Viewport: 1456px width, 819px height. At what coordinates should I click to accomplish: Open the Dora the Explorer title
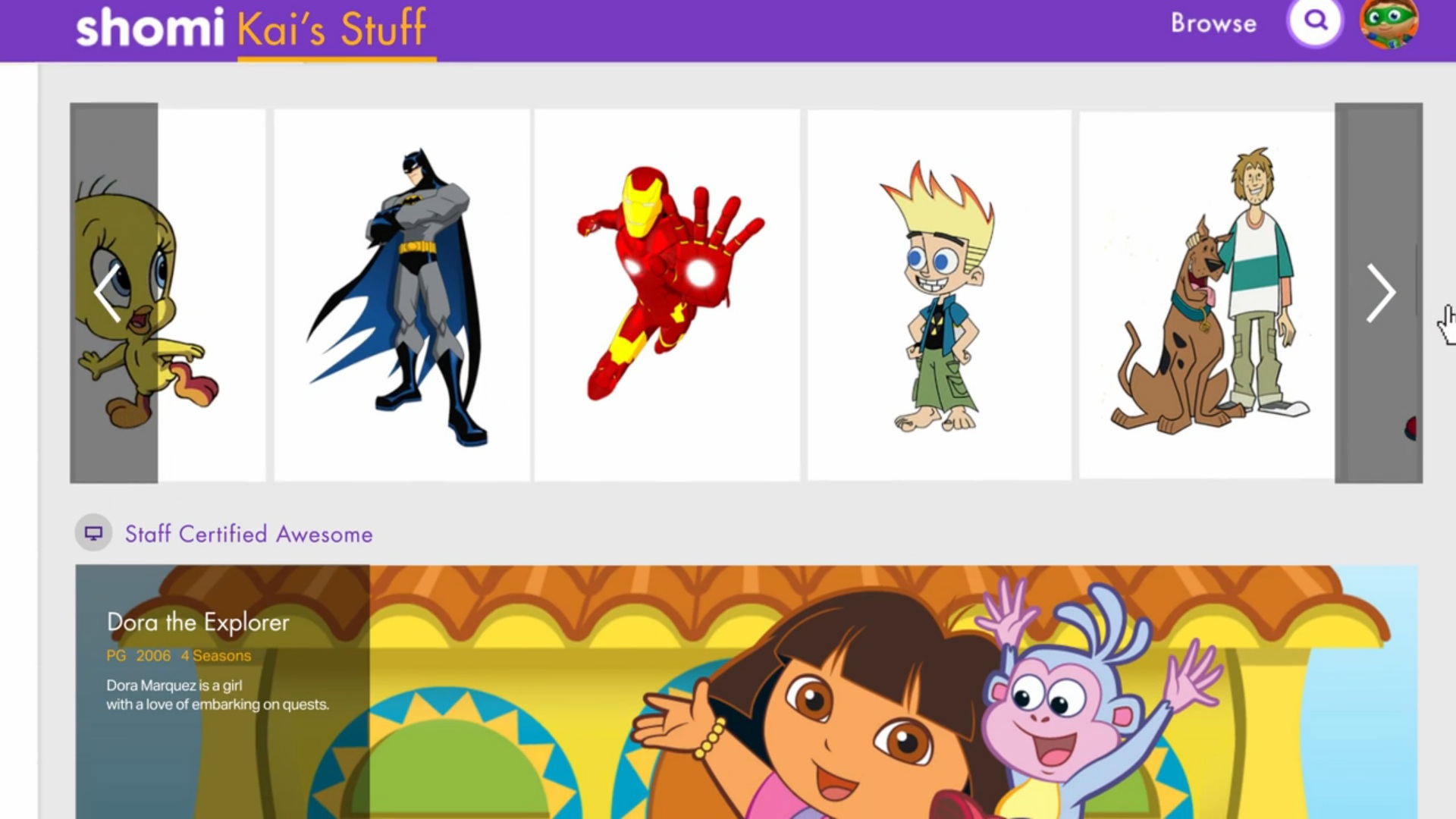(198, 623)
